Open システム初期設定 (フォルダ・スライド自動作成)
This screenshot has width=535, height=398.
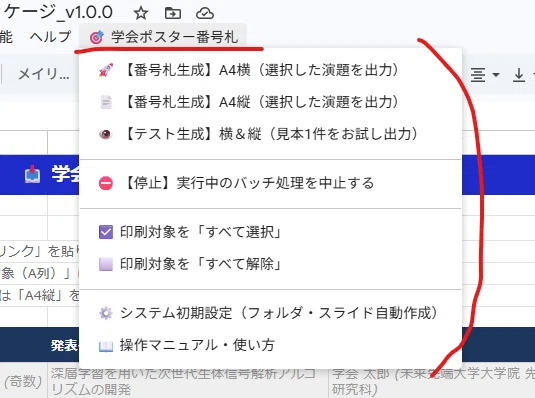(x=270, y=313)
